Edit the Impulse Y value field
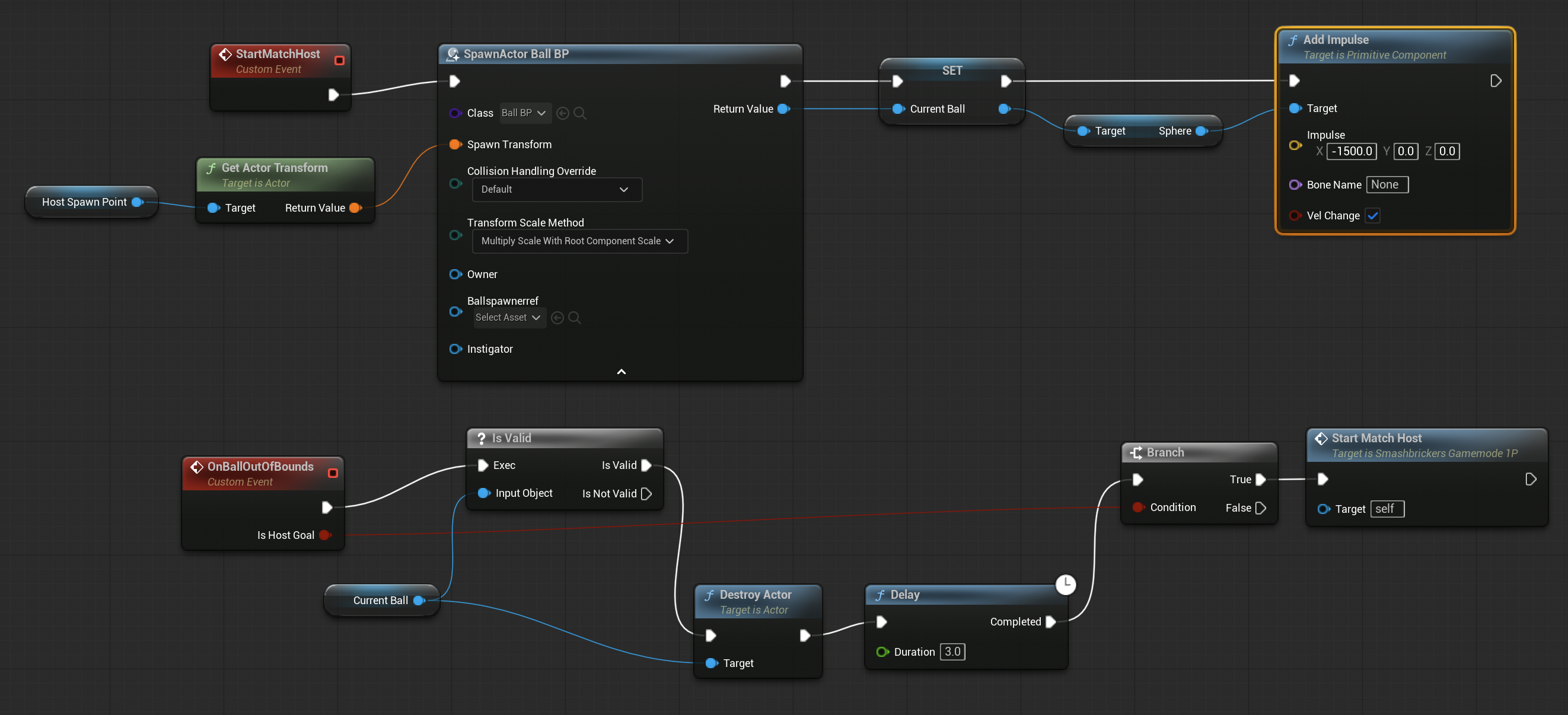Screen dimensions: 1568x715 pyautogui.click(x=1406, y=152)
